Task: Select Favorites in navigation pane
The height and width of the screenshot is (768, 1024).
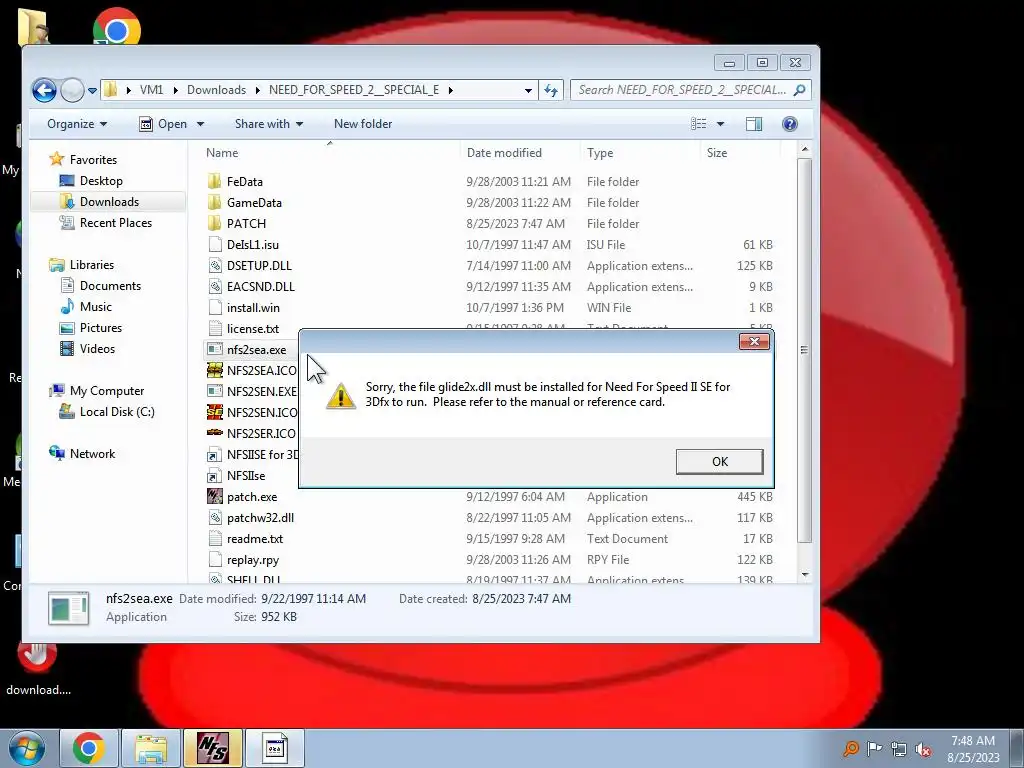Action: (x=93, y=159)
